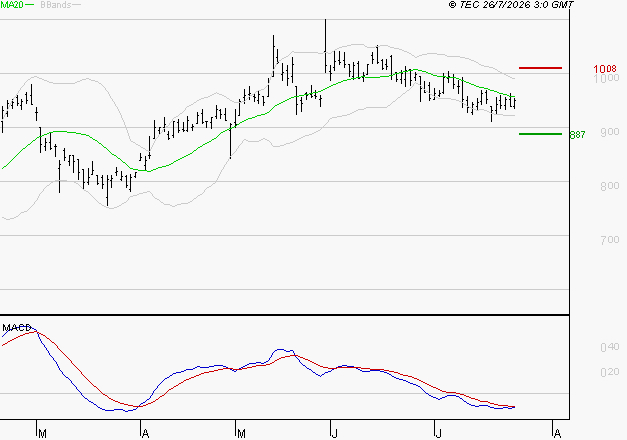
Task: Click the first A month marker
Action: 146,433
